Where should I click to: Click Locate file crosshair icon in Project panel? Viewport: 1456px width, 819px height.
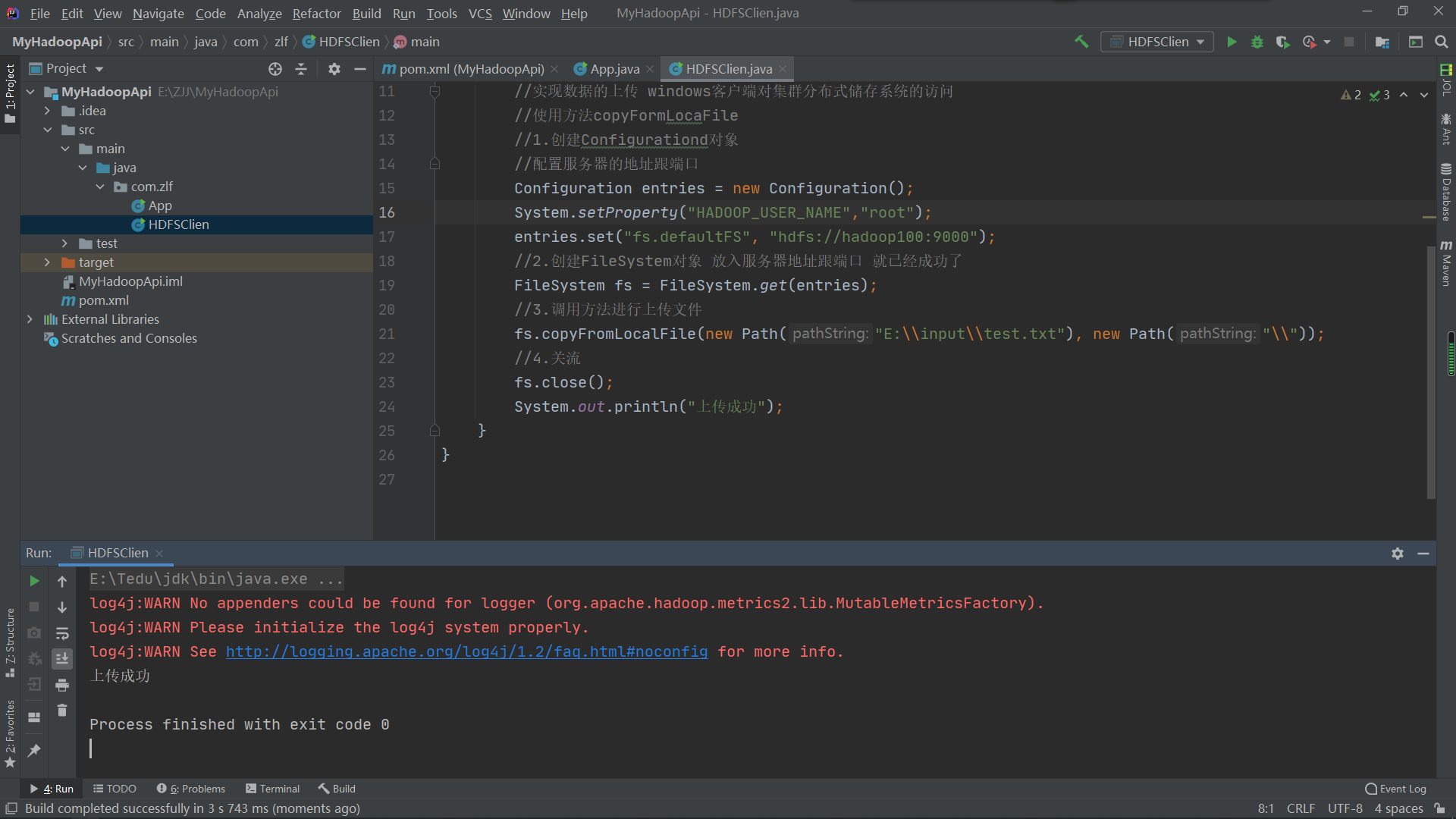click(275, 69)
